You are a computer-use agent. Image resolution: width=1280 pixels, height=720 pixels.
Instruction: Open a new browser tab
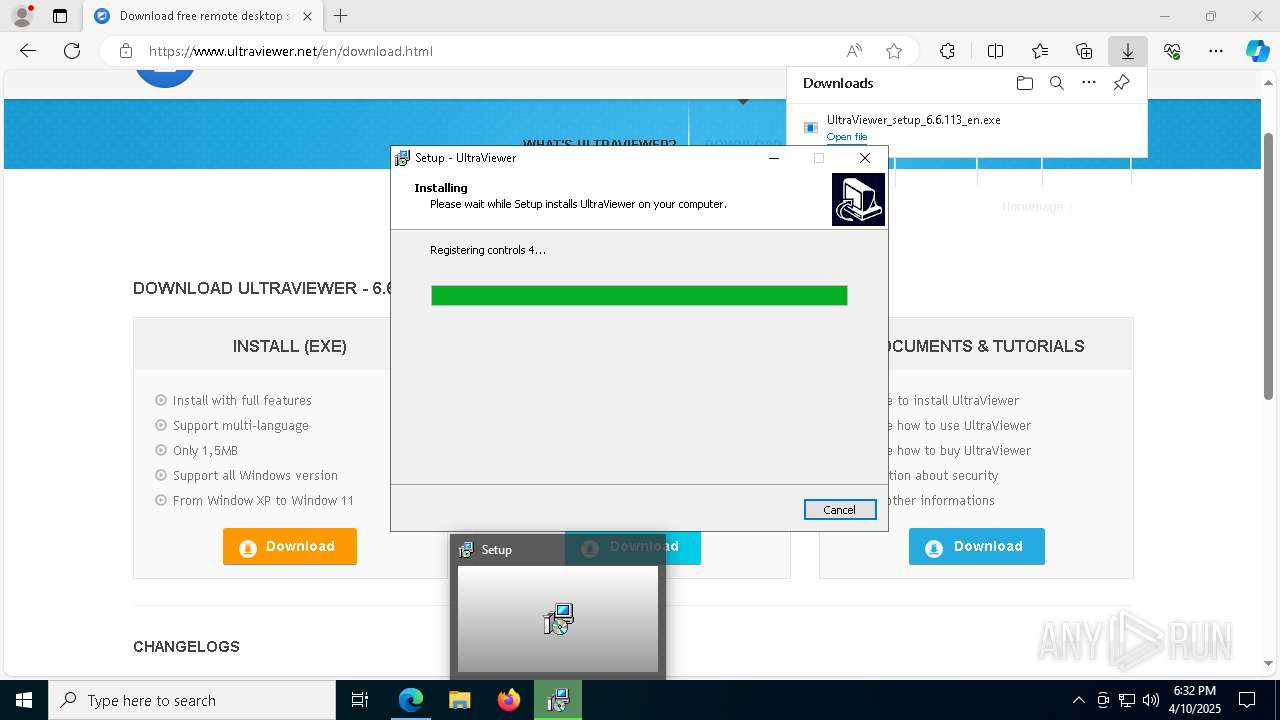[x=341, y=16]
